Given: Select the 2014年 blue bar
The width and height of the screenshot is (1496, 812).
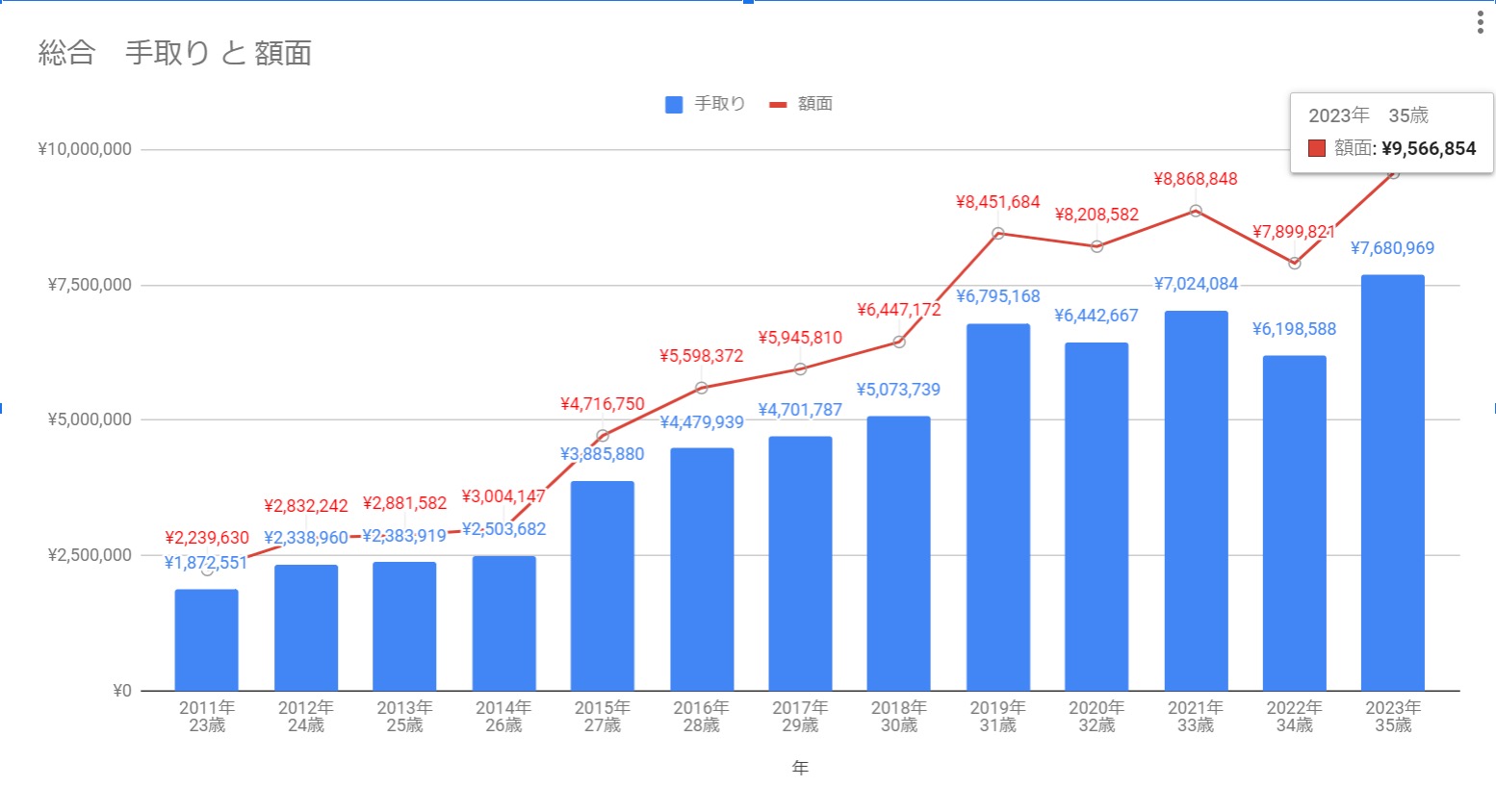Looking at the screenshot, I should point(503,623).
